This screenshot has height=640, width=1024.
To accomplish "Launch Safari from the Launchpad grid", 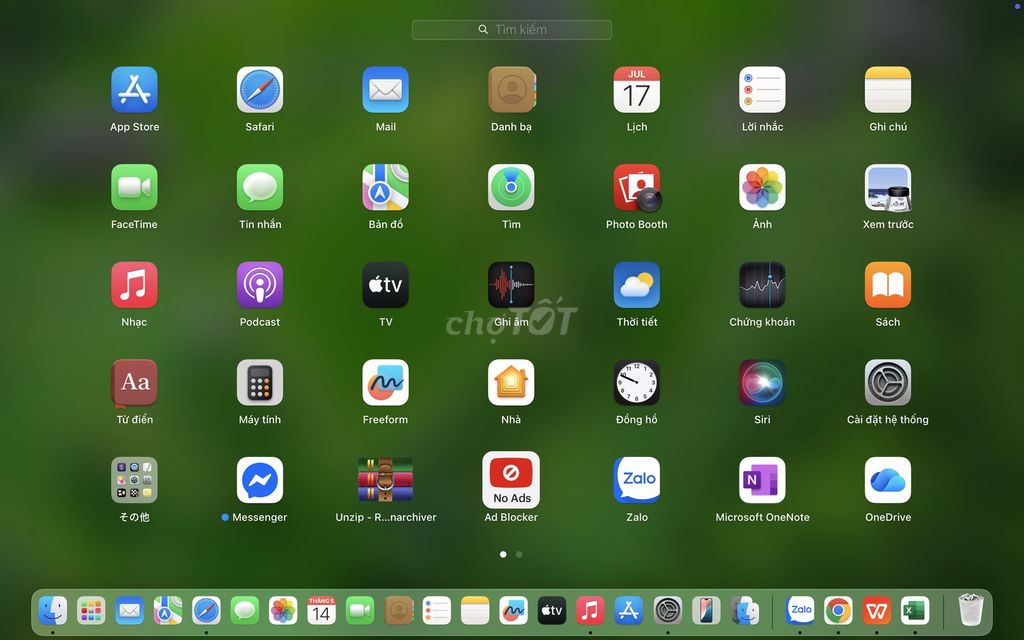I will tap(260, 90).
